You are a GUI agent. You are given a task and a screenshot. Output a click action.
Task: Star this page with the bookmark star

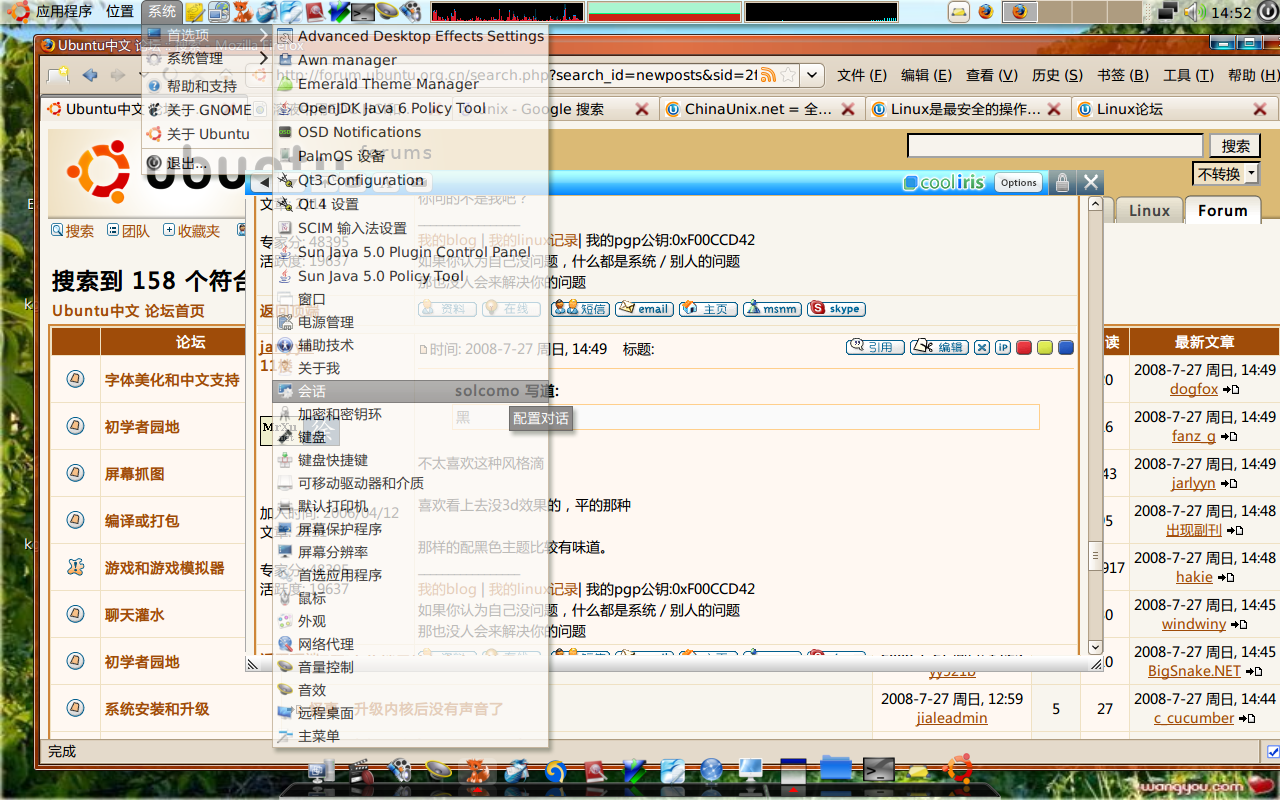788,76
